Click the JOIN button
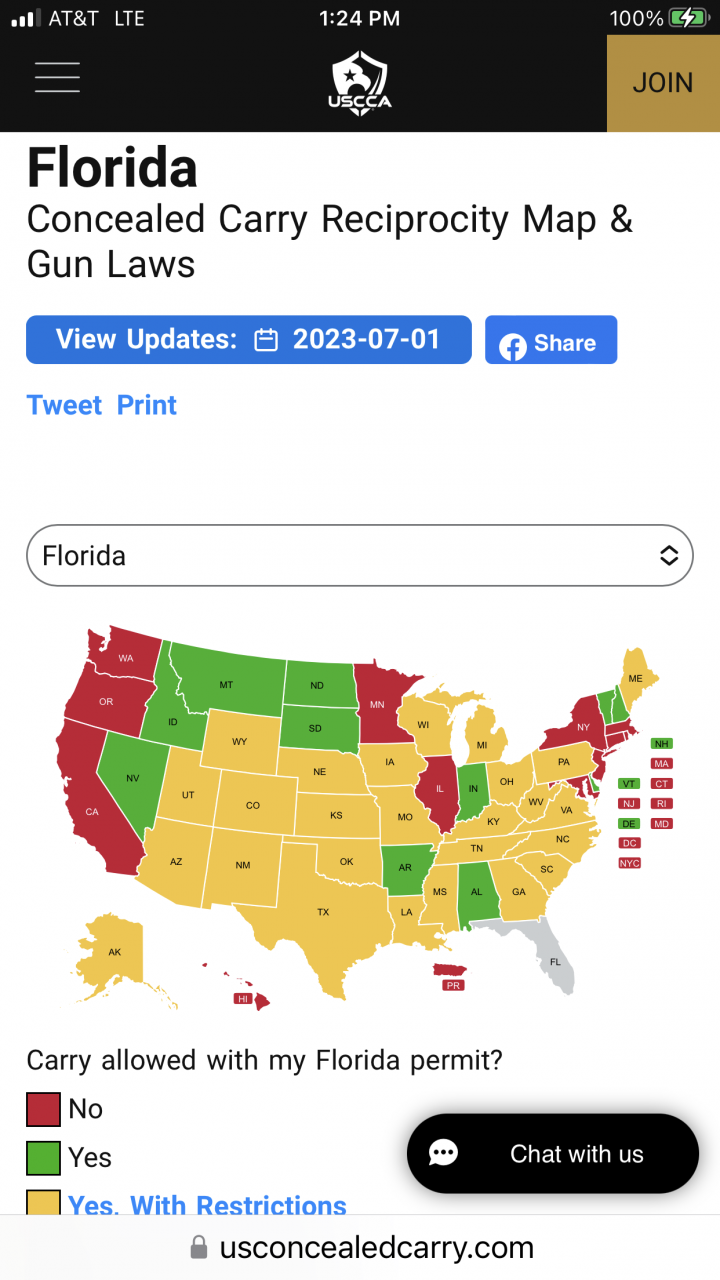 coord(663,83)
